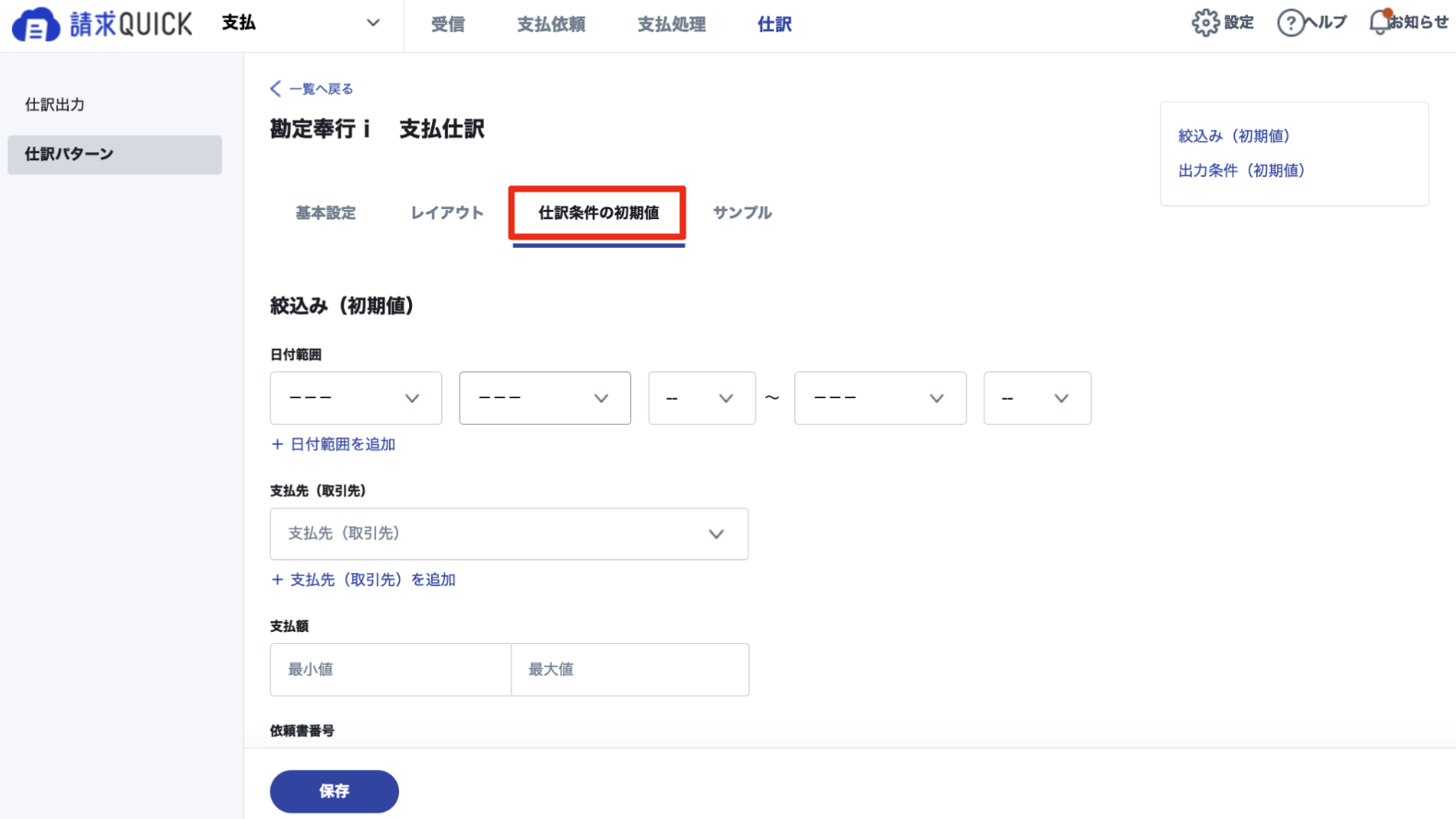Viewport: 1456px width, 819px height.
Task: Click the 勘定奉行 i 支払仕訳 page title
Action: tap(377, 129)
